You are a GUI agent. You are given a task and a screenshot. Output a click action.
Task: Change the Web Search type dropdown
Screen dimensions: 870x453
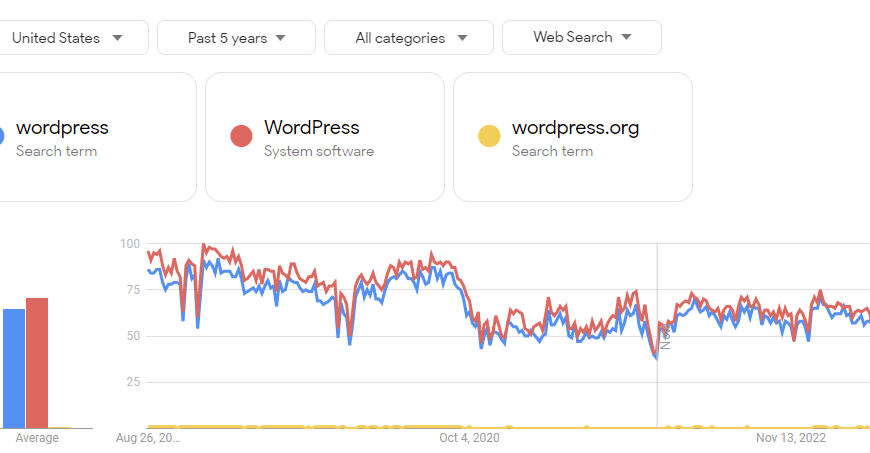click(x=581, y=37)
